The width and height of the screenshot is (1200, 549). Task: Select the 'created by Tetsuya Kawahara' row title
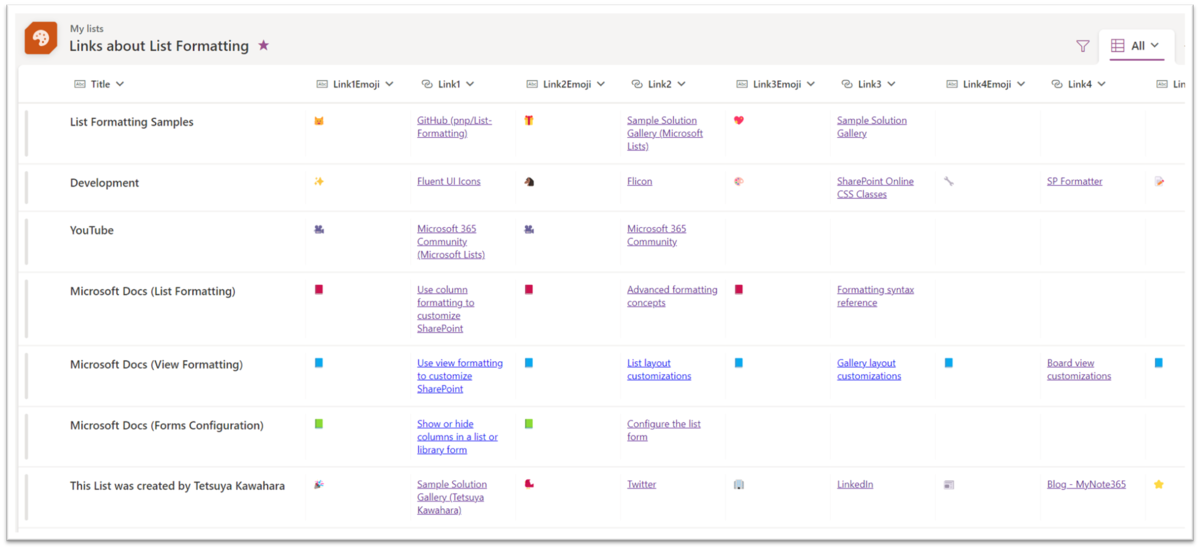pyautogui.click(x=177, y=486)
